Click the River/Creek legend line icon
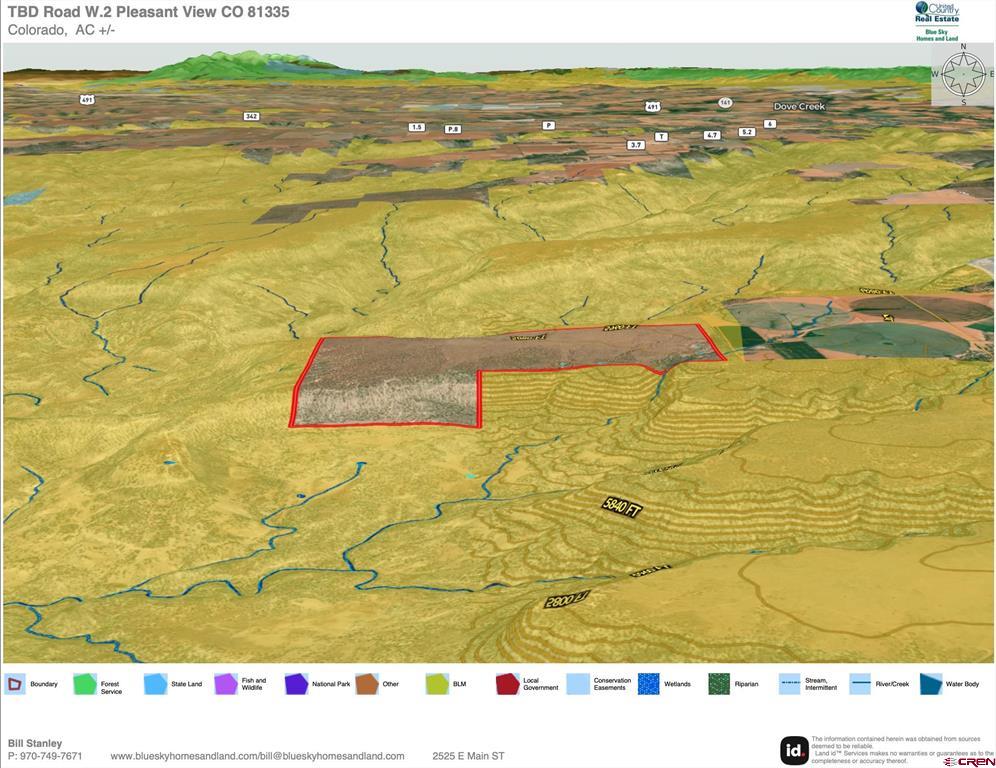The height and width of the screenshot is (768, 996). point(861,684)
